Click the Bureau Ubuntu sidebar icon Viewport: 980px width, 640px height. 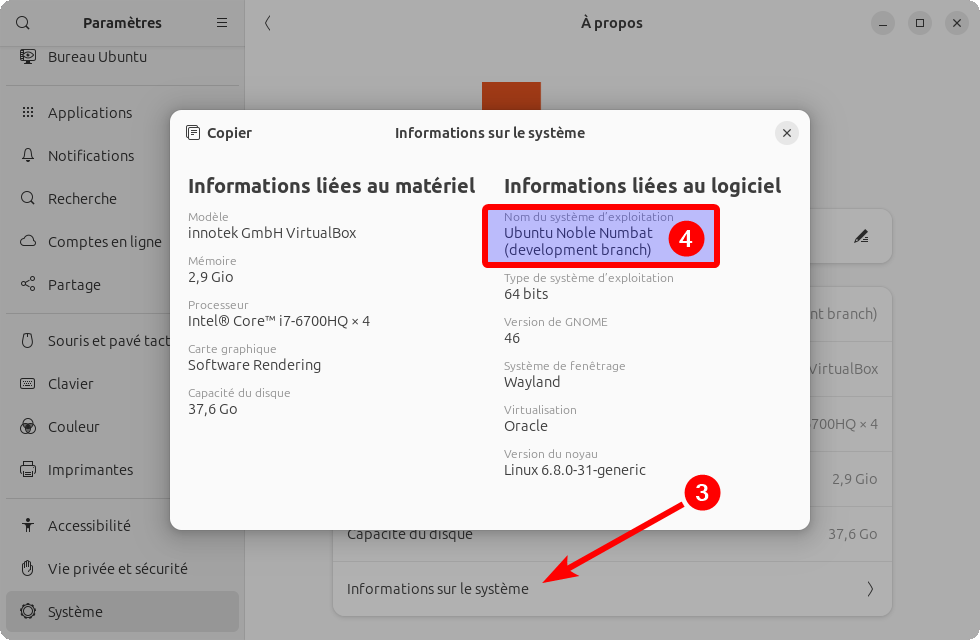(x=28, y=56)
